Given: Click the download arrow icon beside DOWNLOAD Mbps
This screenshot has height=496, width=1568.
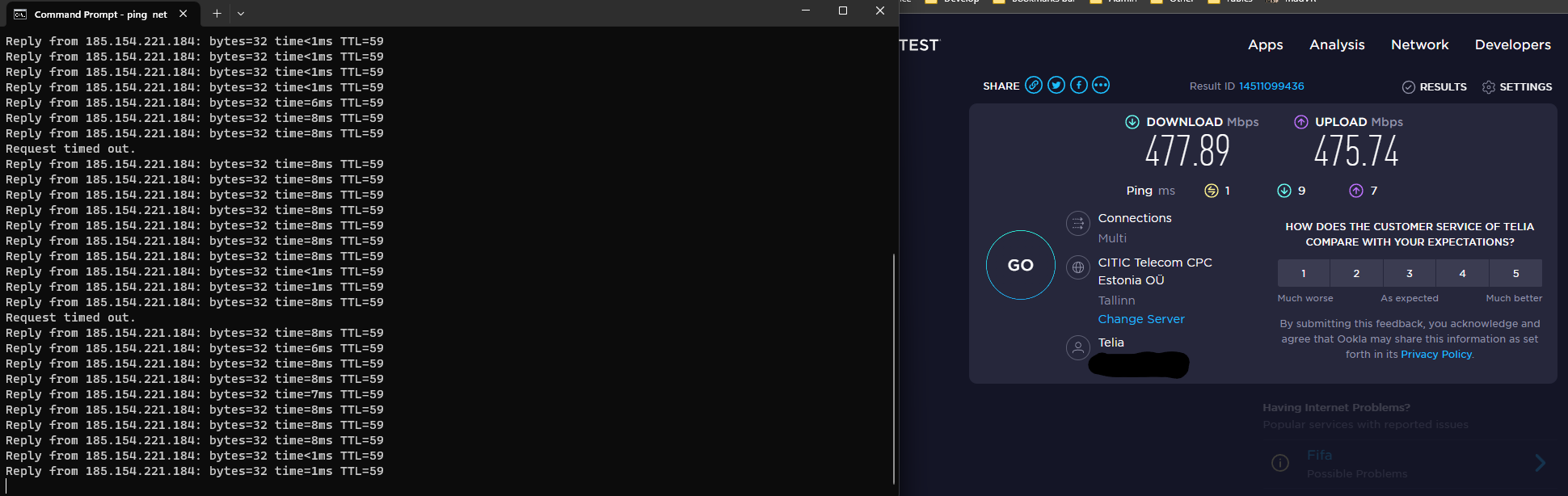Looking at the screenshot, I should tap(1132, 122).
